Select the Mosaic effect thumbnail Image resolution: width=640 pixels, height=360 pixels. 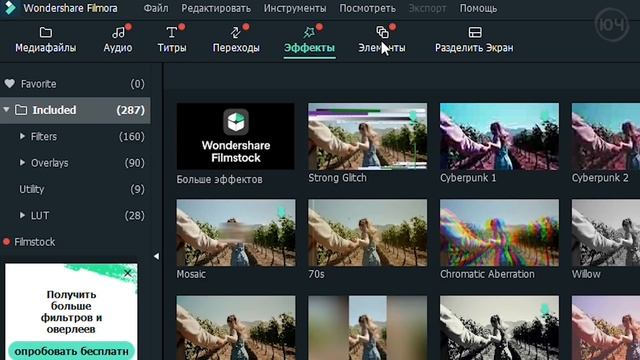pyautogui.click(x=236, y=233)
